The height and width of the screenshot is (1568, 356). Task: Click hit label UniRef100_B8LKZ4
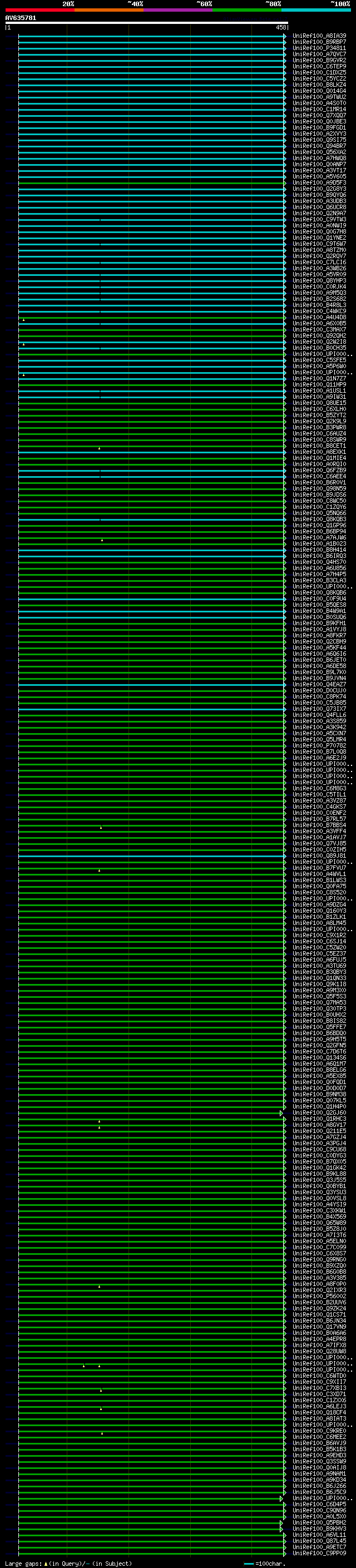319,85
